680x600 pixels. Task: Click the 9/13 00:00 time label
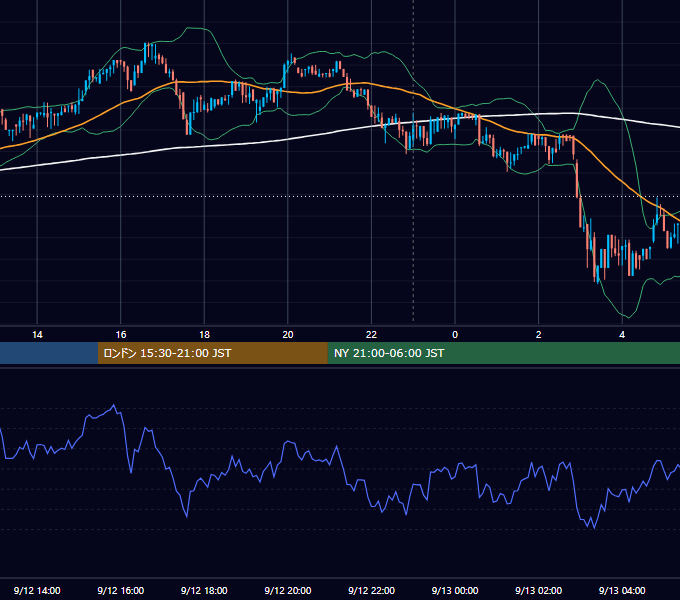(x=455, y=590)
